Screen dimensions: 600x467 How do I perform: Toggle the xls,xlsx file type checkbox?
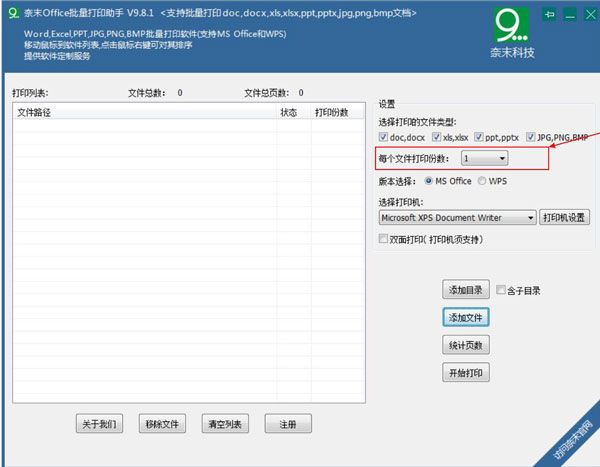tap(436, 137)
